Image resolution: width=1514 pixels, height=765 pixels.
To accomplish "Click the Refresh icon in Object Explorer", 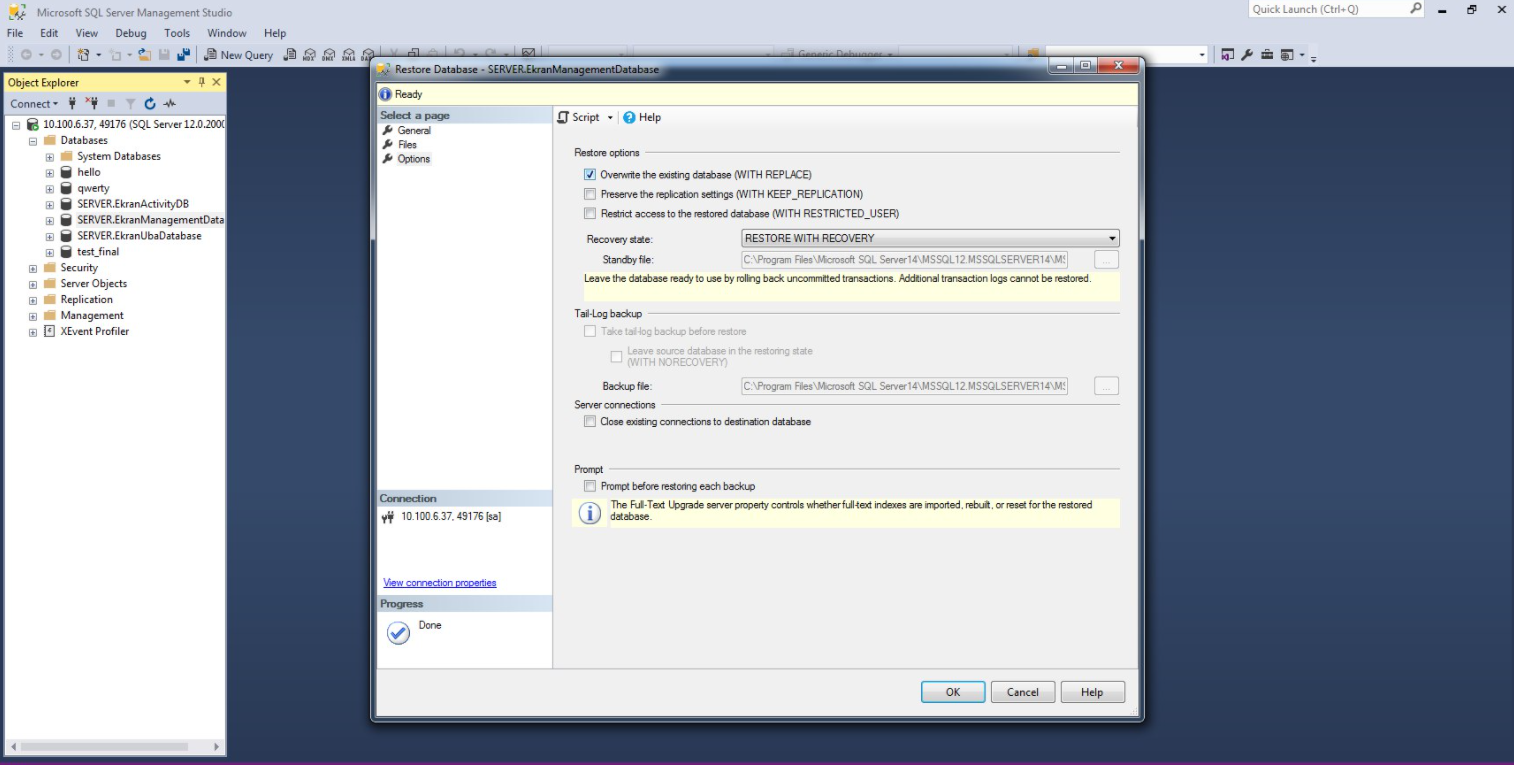I will pyautogui.click(x=150, y=103).
